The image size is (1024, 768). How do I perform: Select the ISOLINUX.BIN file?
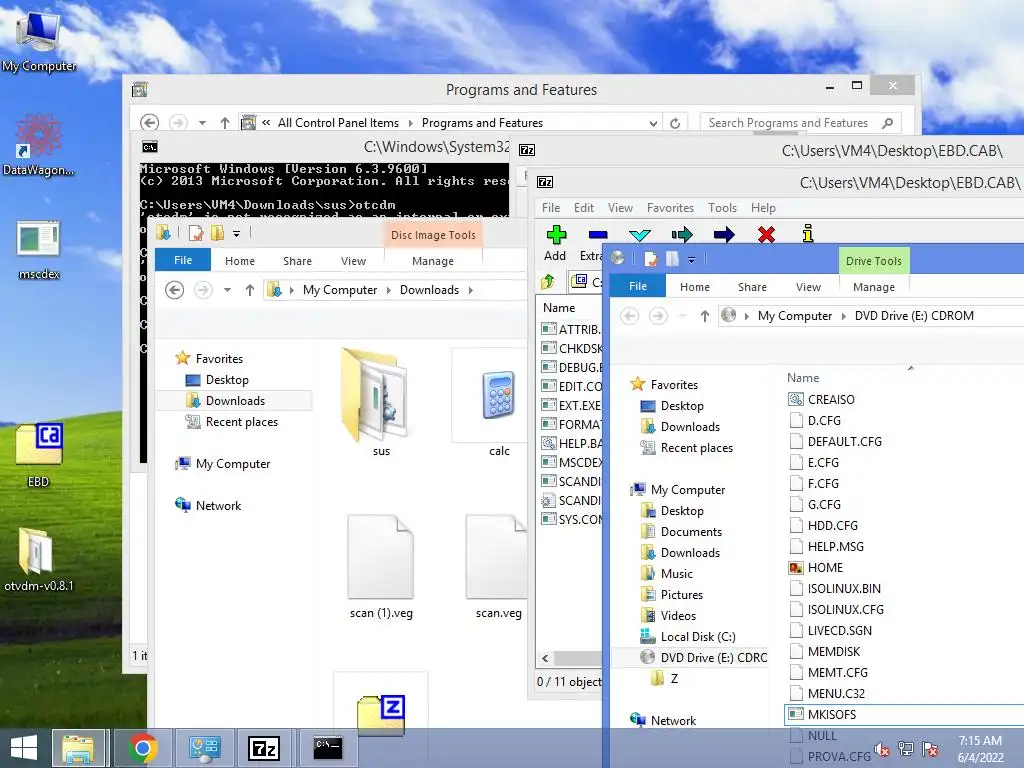click(844, 588)
